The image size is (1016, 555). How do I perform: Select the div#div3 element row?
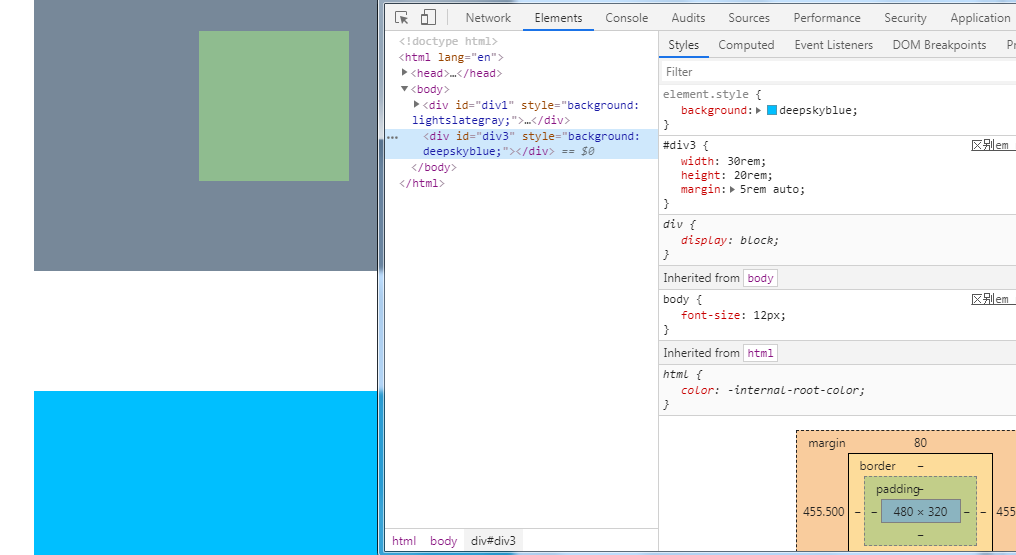(x=522, y=144)
